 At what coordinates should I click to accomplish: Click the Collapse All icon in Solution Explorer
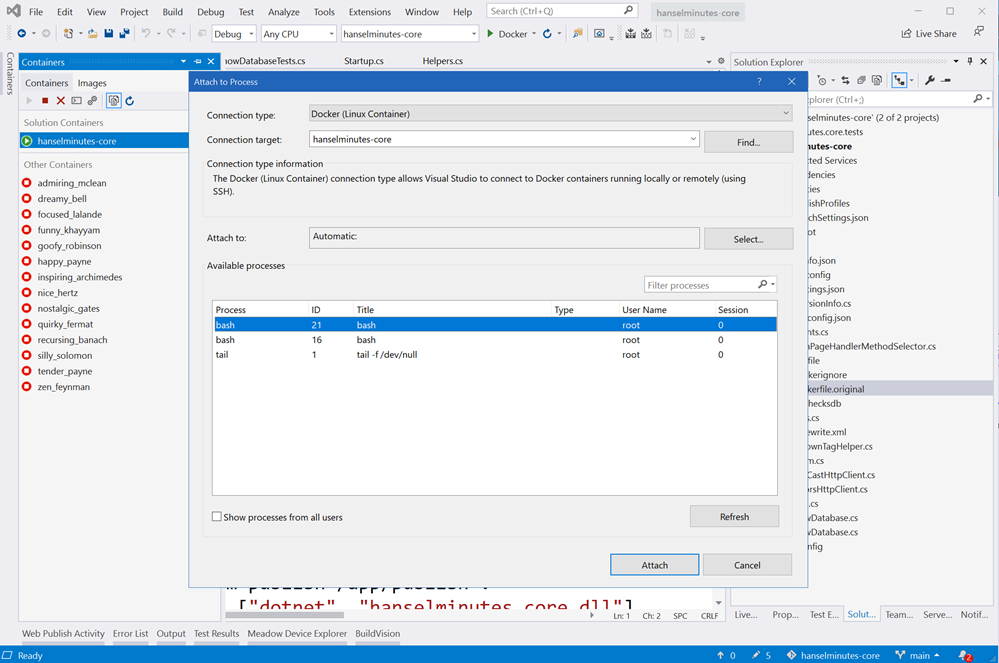(861, 80)
